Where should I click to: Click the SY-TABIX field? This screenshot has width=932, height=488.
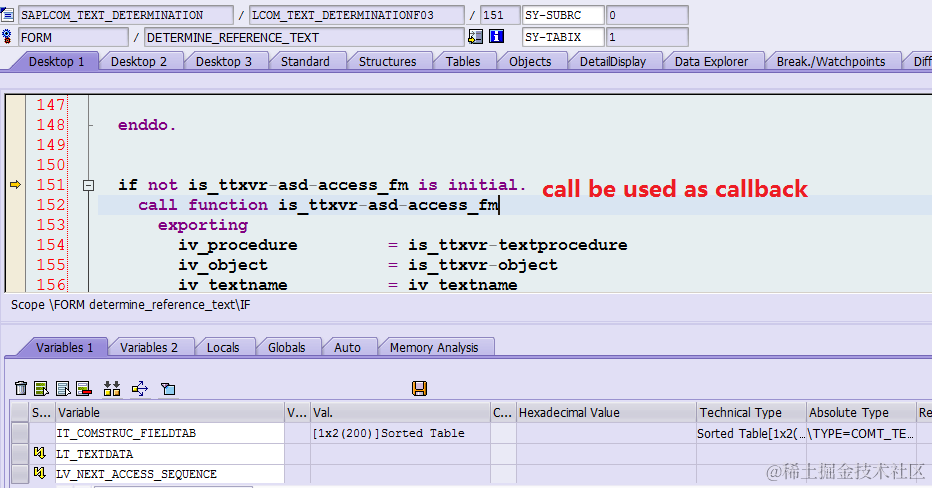coord(563,37)
